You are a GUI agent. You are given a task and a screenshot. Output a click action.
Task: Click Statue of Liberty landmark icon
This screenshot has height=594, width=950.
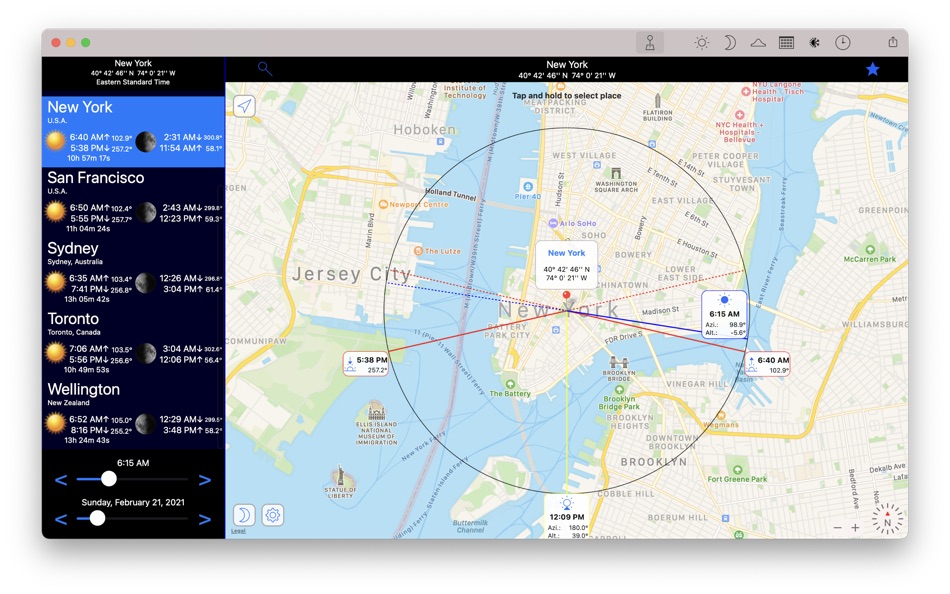pyautogui.click(x=340, y=476)
